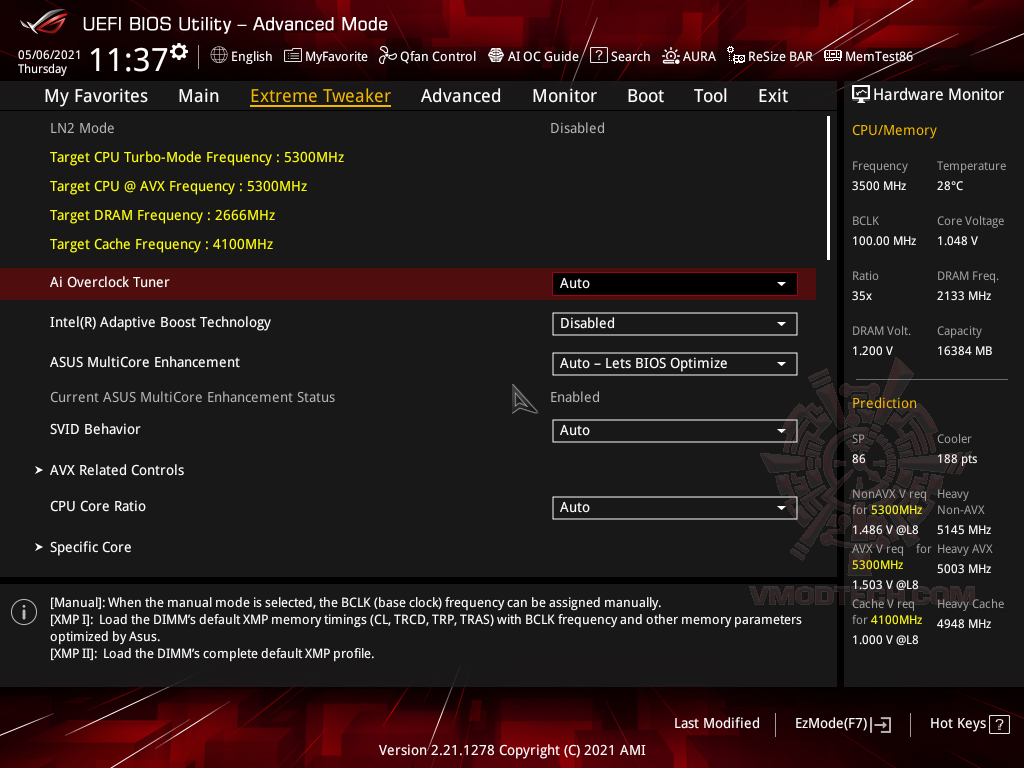Click Target DRAM Frequency 2666MHz line
This screenshot has width=1024, height=768.
click(162, 215)
